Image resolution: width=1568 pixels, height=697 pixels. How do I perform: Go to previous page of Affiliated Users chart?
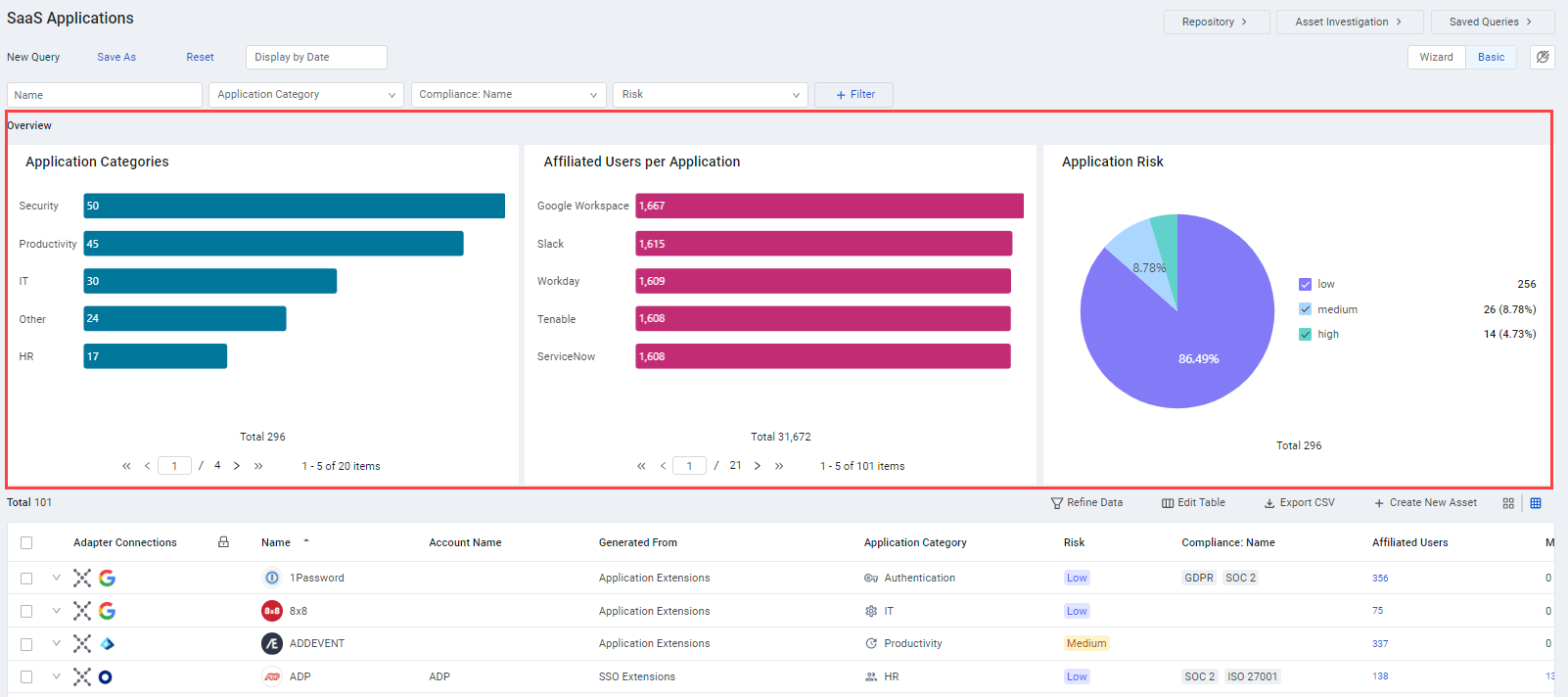point(663,466)
